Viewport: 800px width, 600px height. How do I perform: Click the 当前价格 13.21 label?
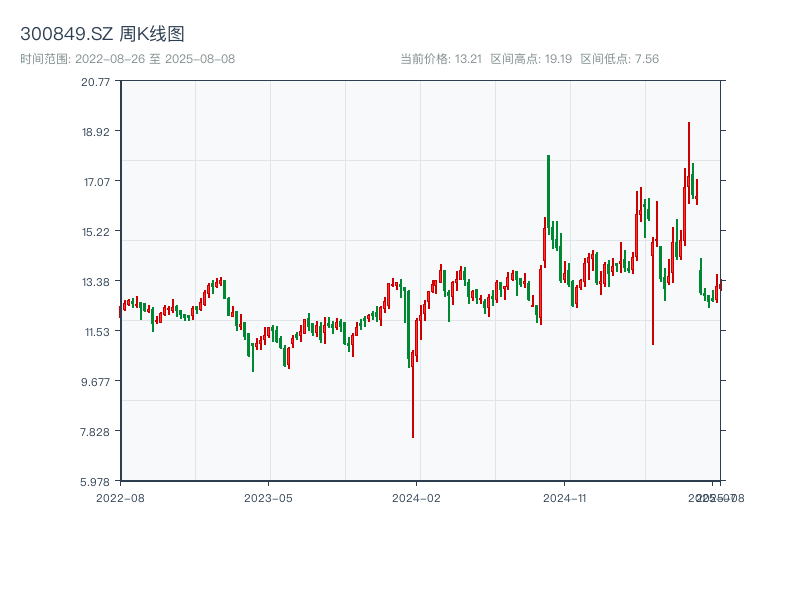pos(441,59)
